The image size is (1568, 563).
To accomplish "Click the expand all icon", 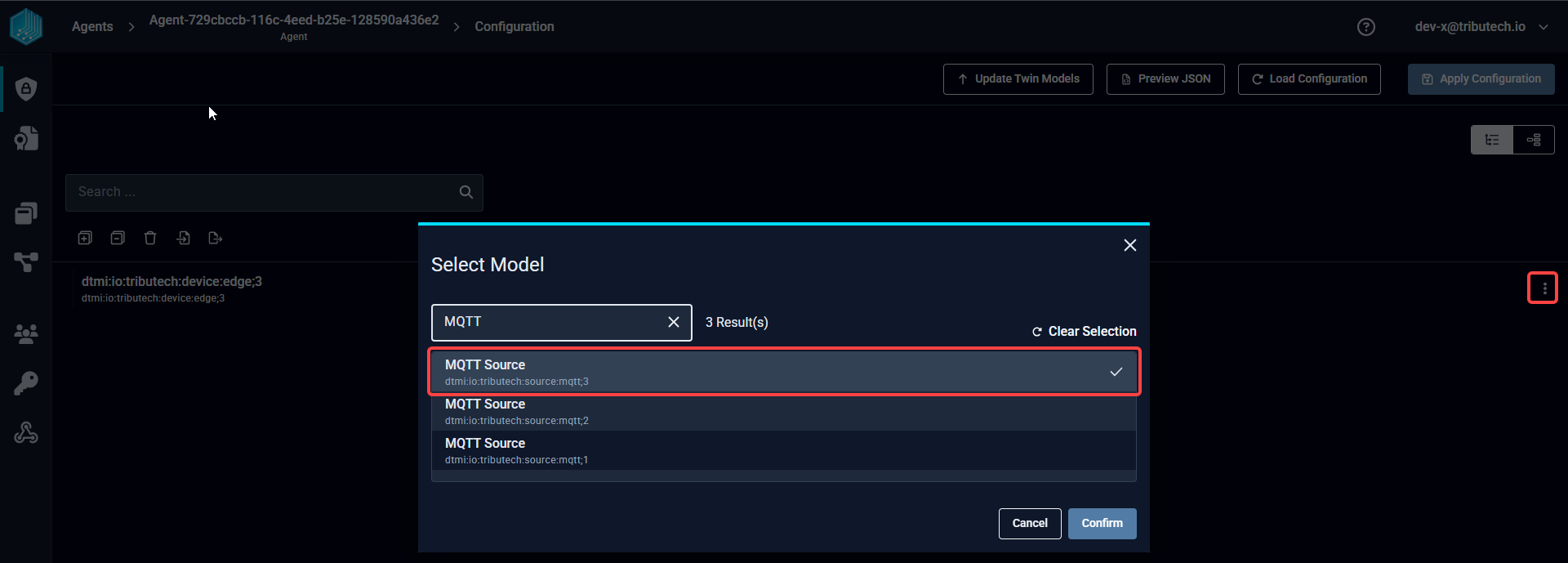I will [x=85, y=238].
